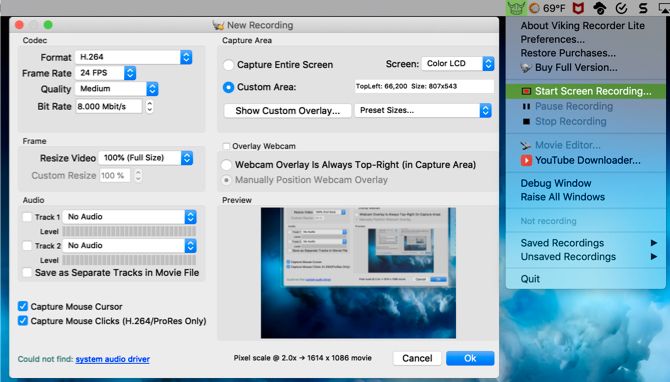The height and width of the screenshot is (382, 670).
Task: Check Save as Separate Tracks in Movie File
Action: [x=27, y=273]
